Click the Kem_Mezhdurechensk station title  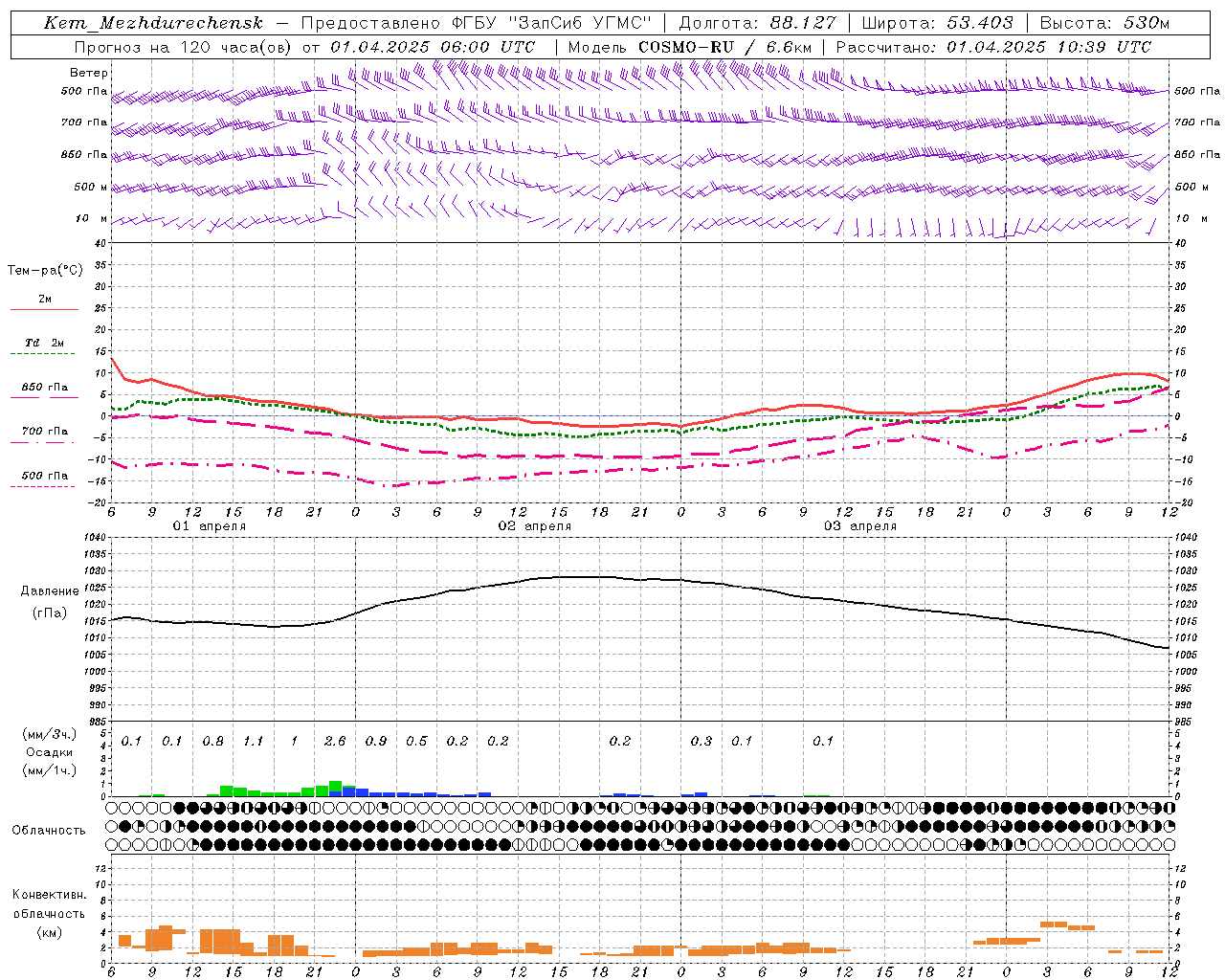pyautogui.click(x=153, y=23)
